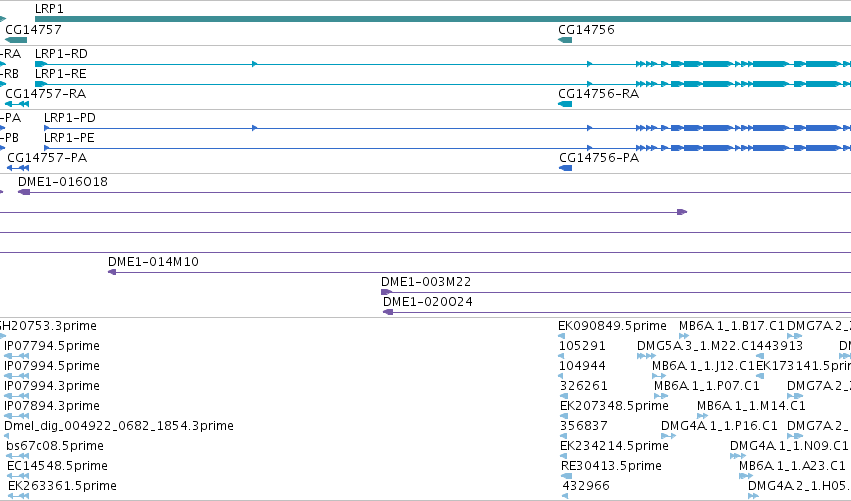Click the CG14757-PA label
851x501 pixels.
pyautogui.click(x=47, y=158)
